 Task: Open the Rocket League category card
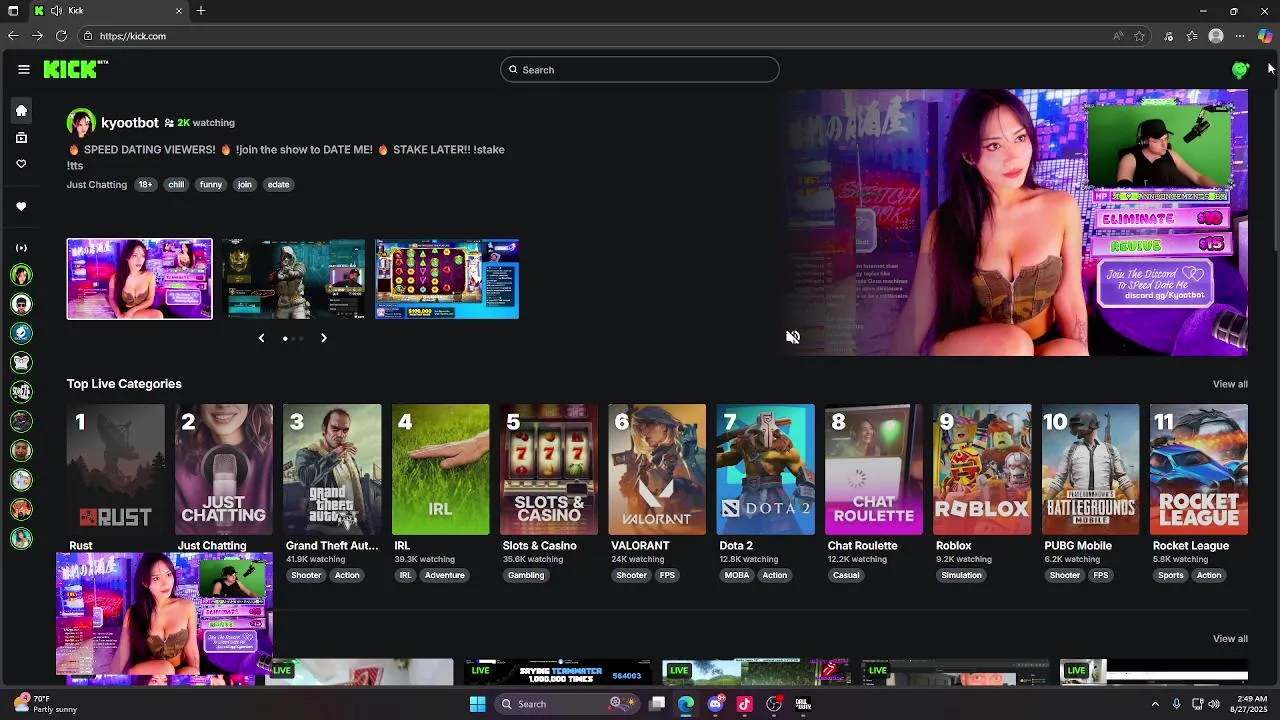tap(1199, 469)
